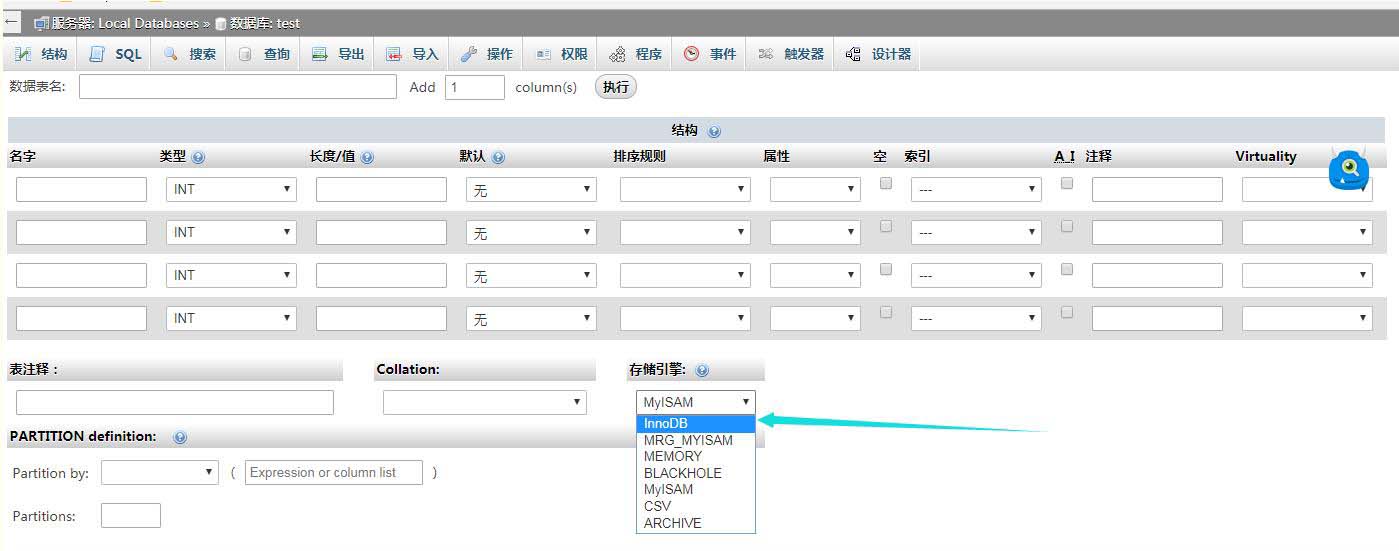Viewport: 1399px width, 551px height.
Task: Open the 程序 routines tab
Action: pyautogui.click(x=636, y=54)
